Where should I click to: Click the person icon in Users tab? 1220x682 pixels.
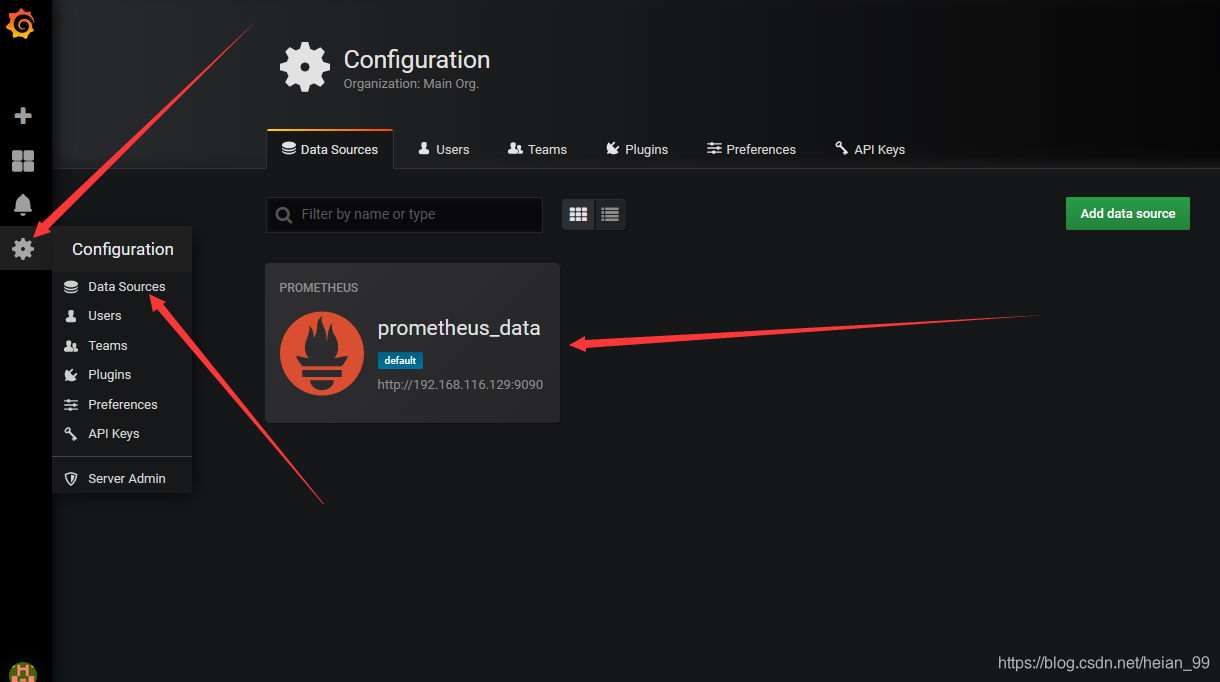coord(424,149)
